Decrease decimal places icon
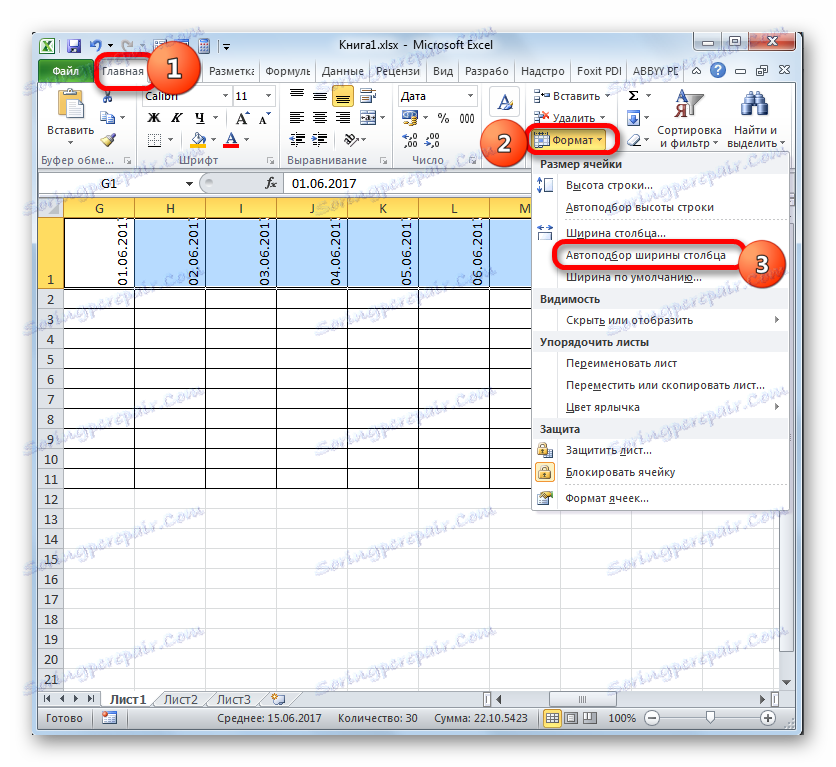Image resolution: width=836 pixels, height=767 pixels. click(x=432, y=140)
